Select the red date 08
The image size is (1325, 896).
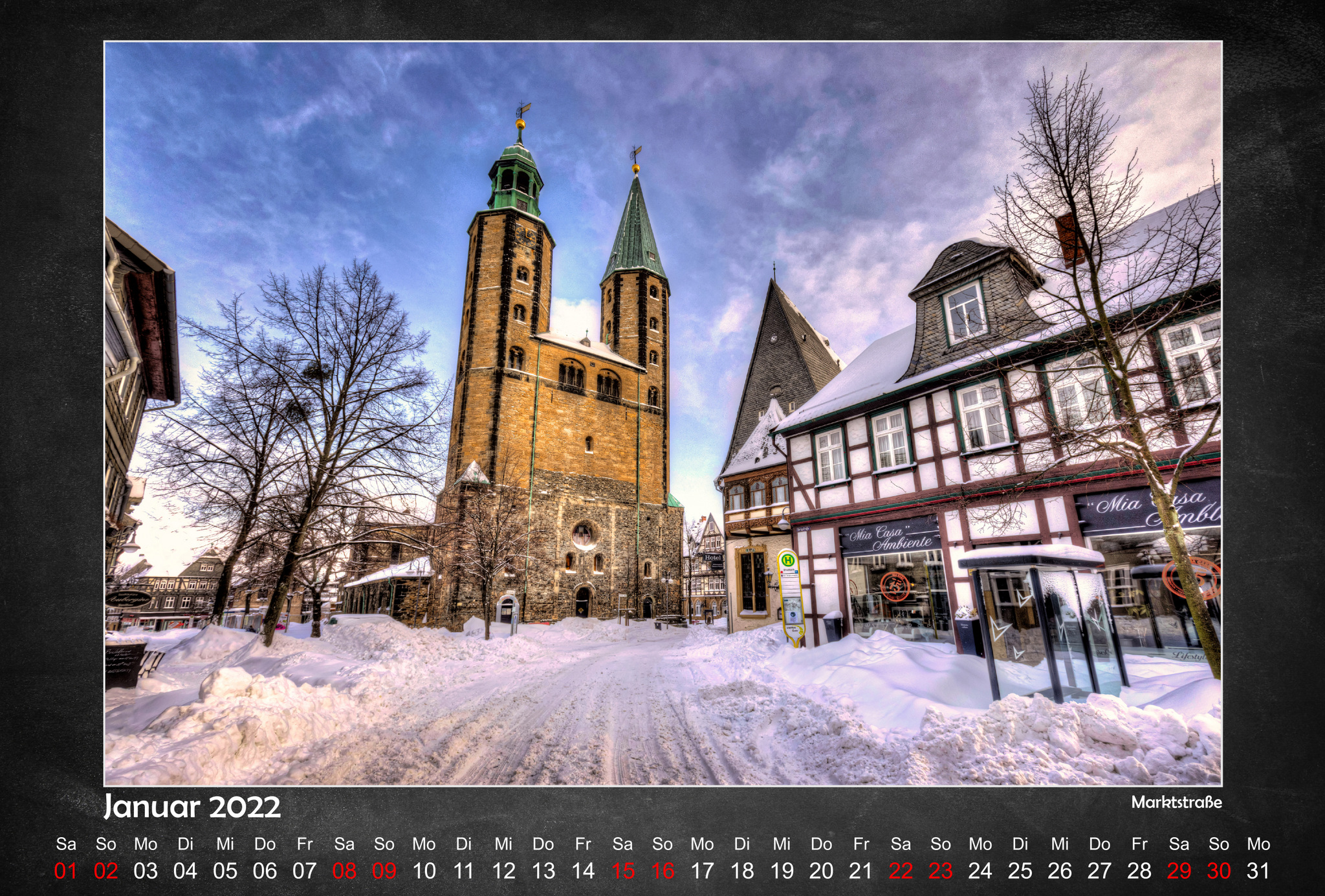coord(344,871)
